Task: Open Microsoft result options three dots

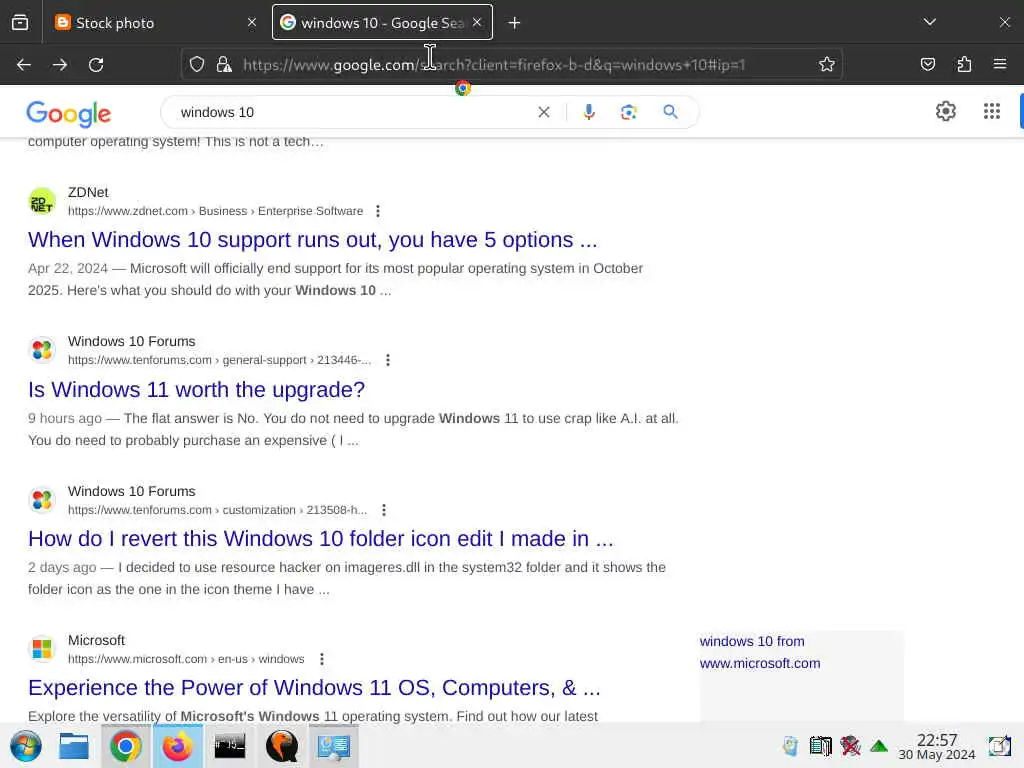Action: point(321,659)
